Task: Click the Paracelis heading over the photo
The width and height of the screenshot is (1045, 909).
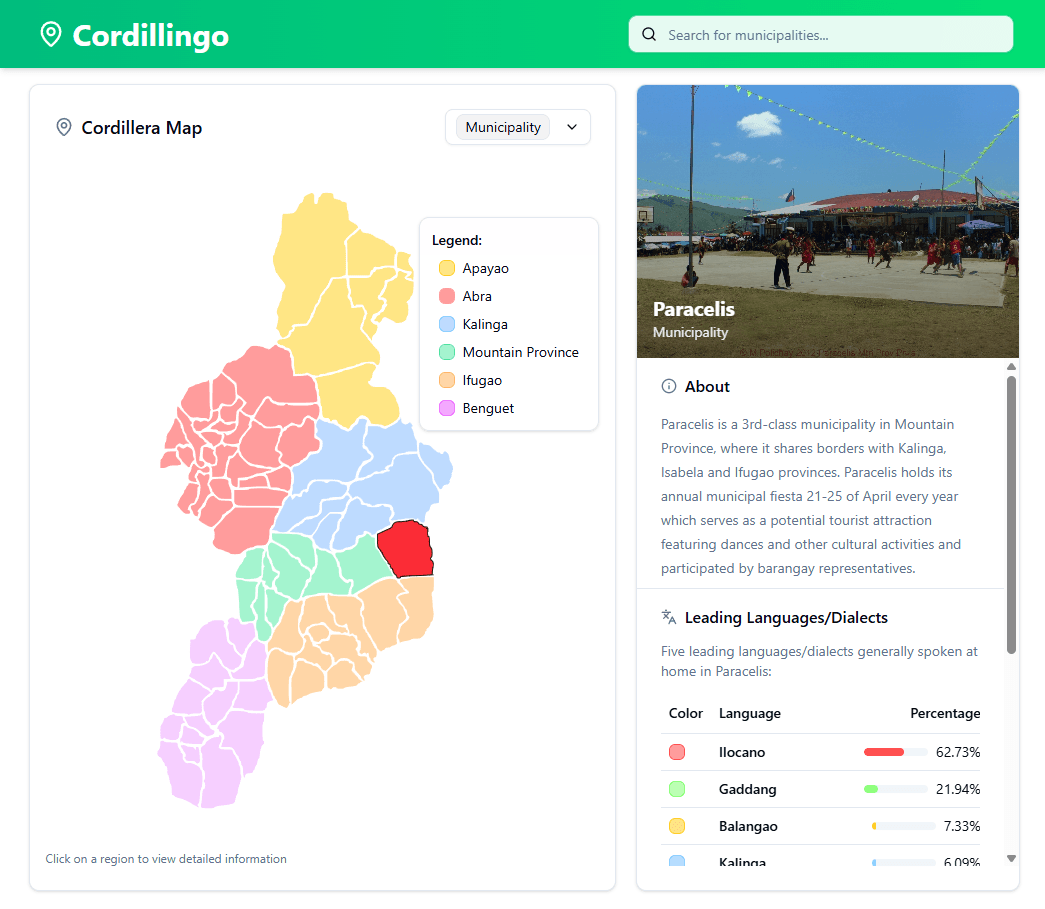Action: (694, 309)
